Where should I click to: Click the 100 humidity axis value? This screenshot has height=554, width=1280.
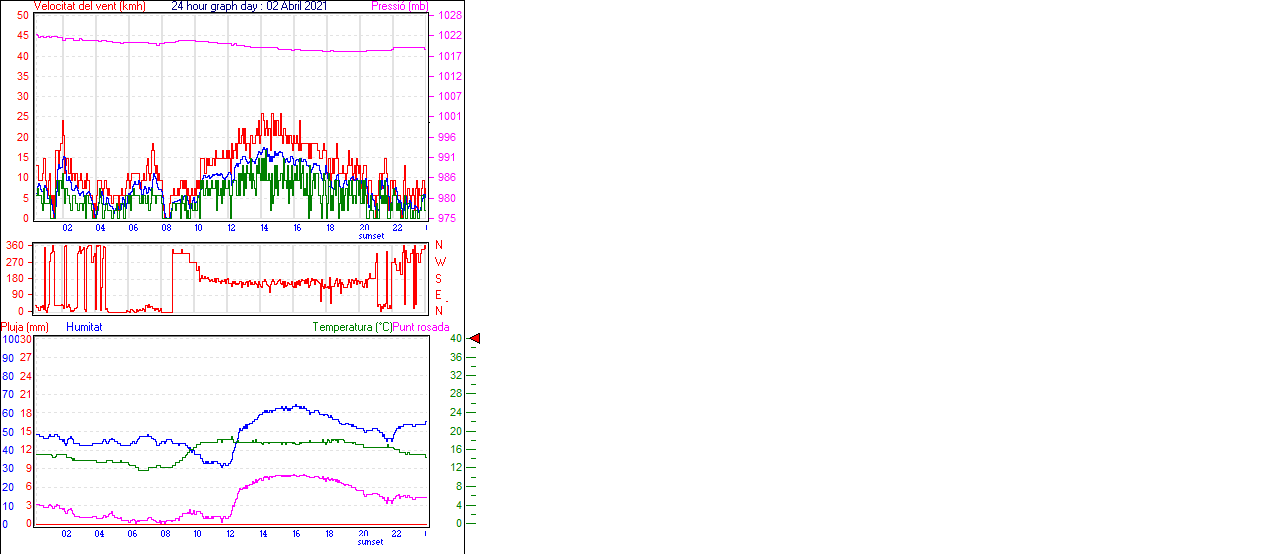9,339
